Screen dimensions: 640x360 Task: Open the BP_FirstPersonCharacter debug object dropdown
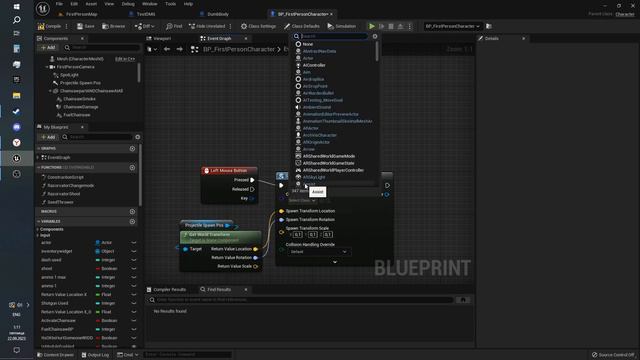452,26
